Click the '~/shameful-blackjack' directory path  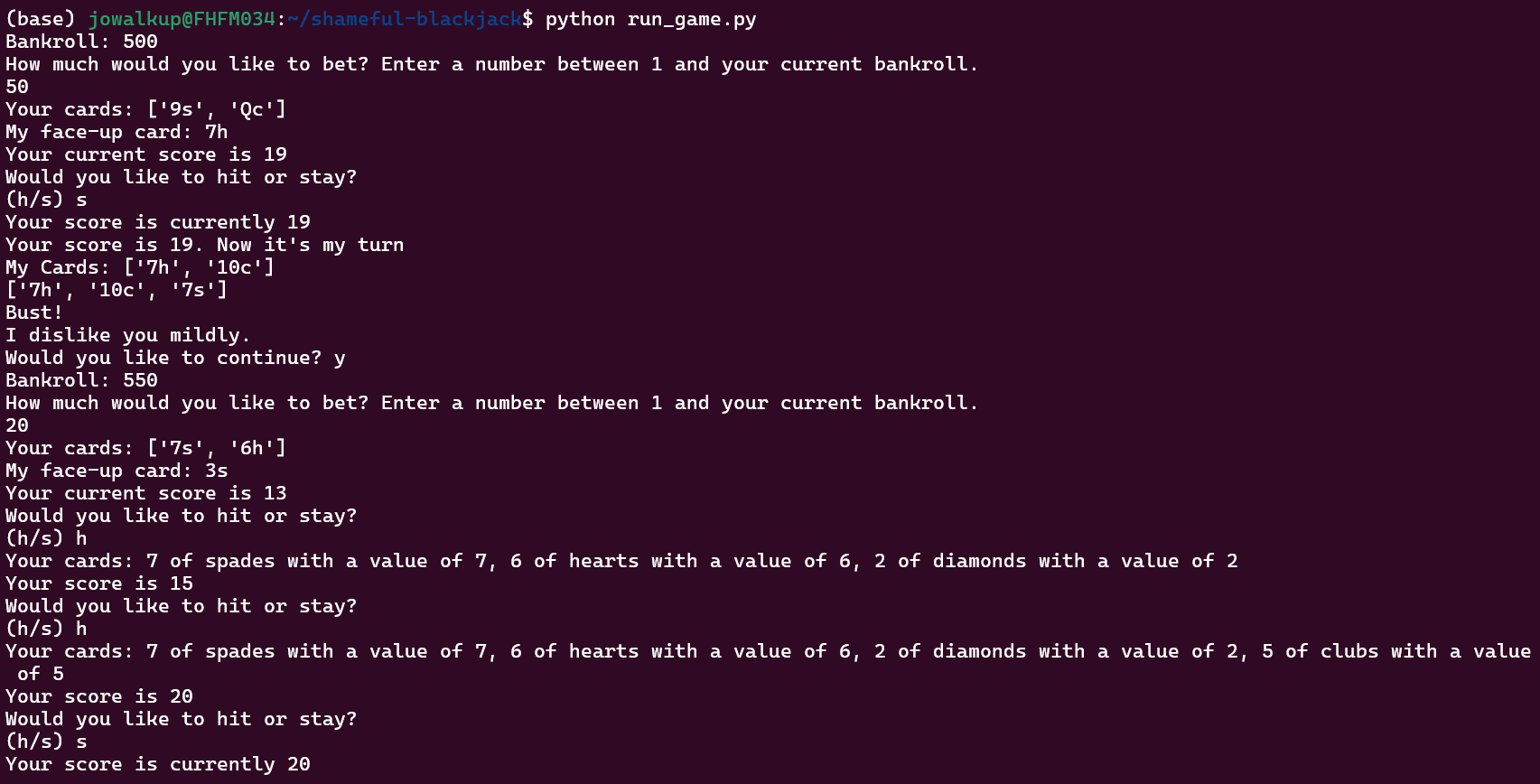[405, 19]
